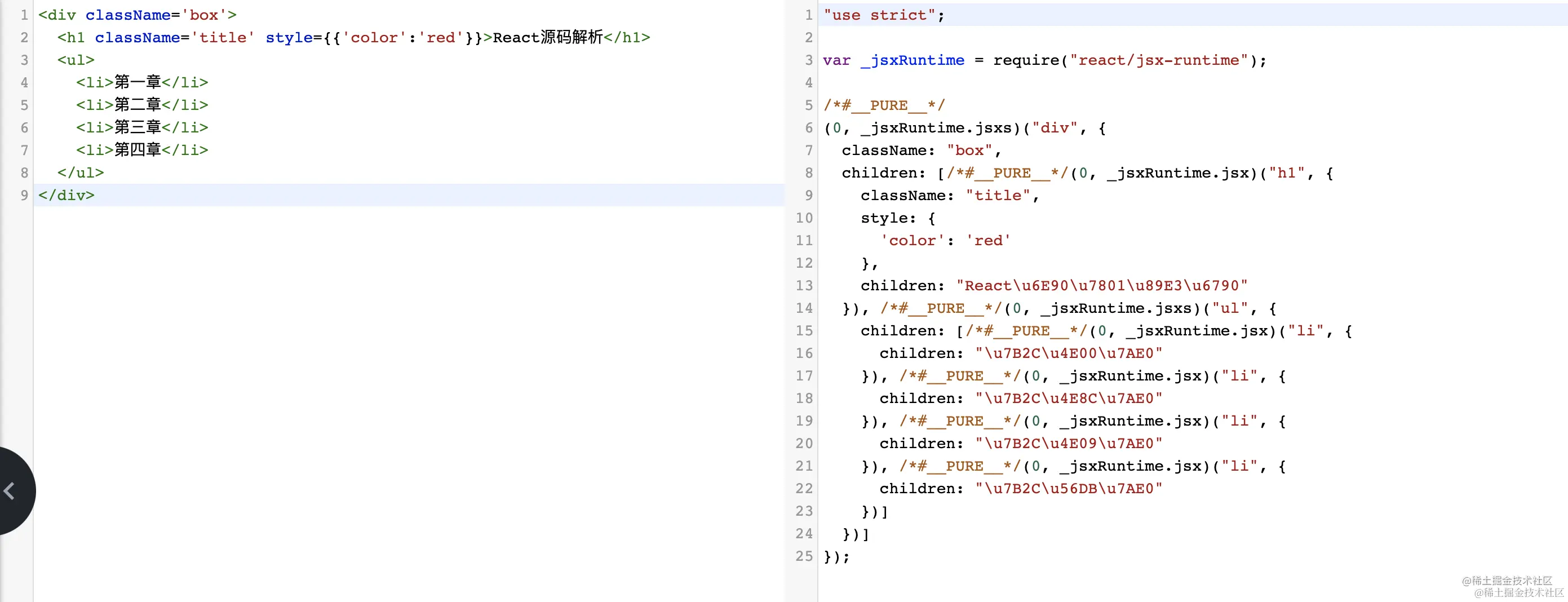This screenshot has height=602, width=1568.
Task: Click the 'color': 'red' line in output
Action: pyautogui.click(x=945, y=240)
